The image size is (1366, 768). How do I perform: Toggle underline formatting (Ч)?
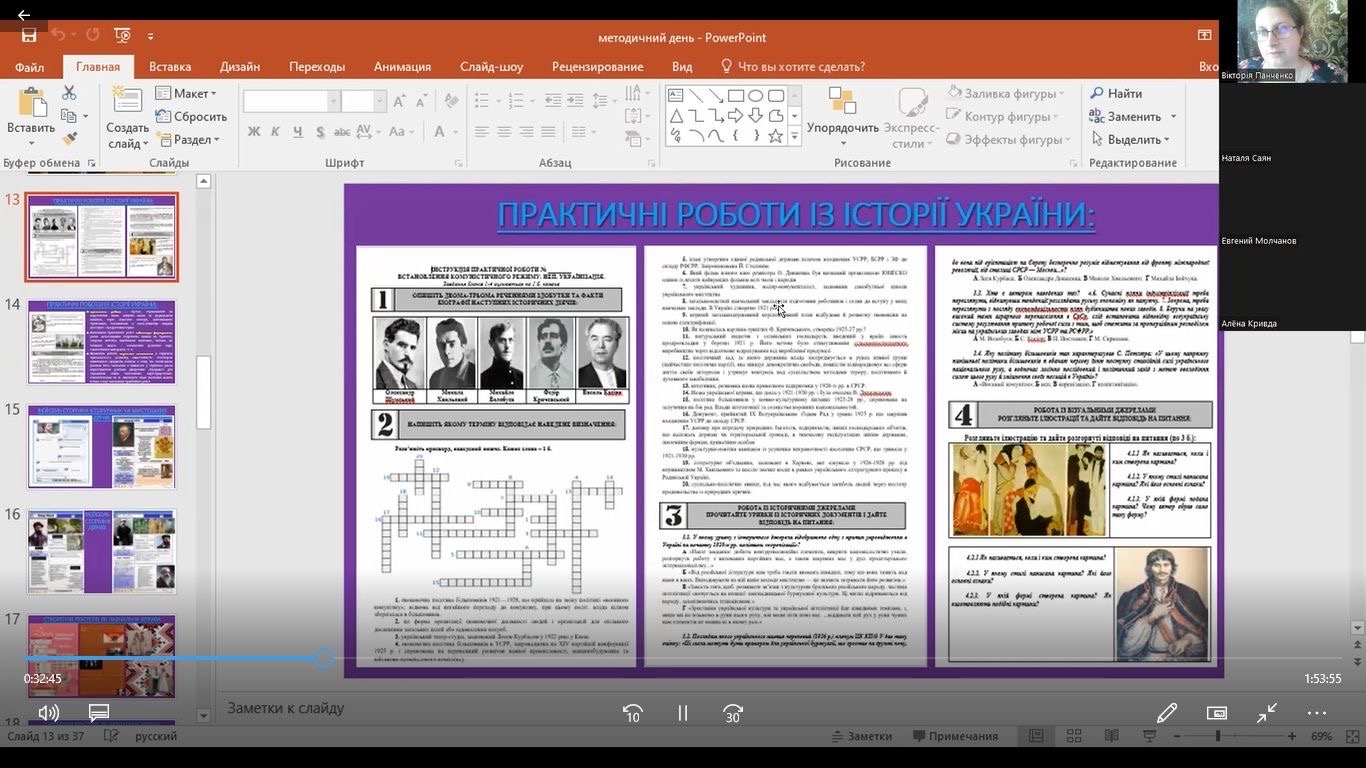298,132
